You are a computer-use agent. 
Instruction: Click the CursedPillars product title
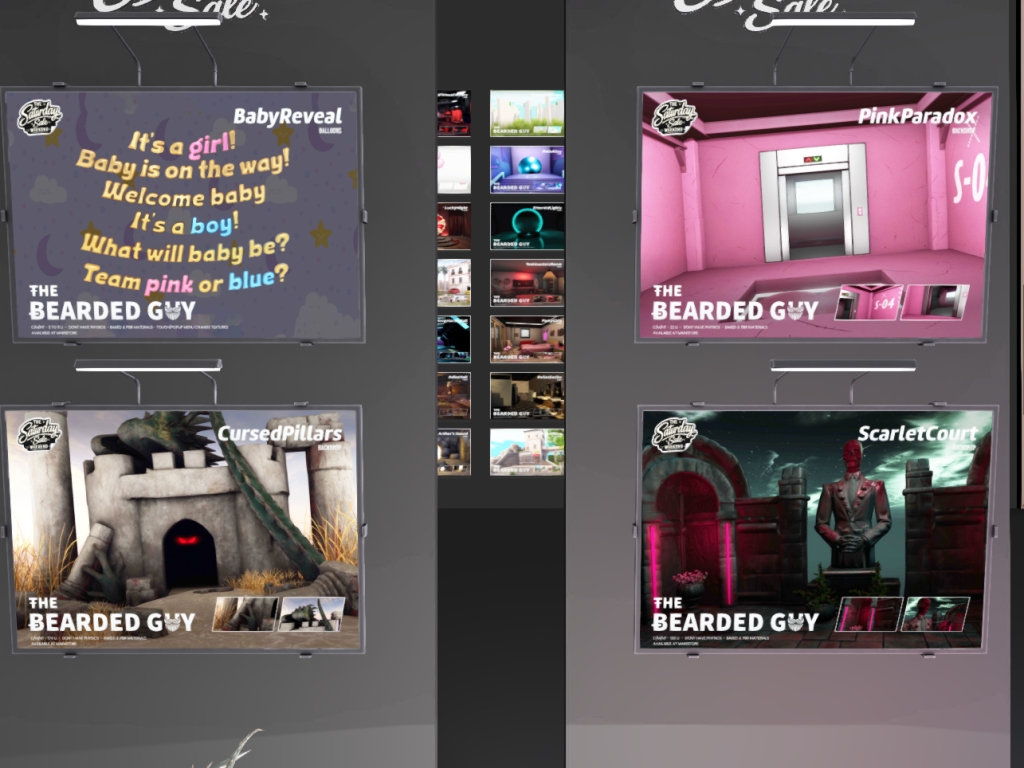[279, 434]
